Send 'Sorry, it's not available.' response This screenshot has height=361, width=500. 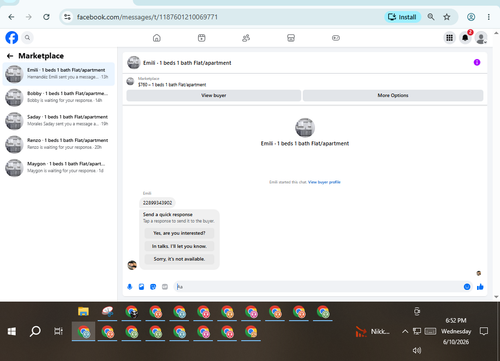[179, 259]
